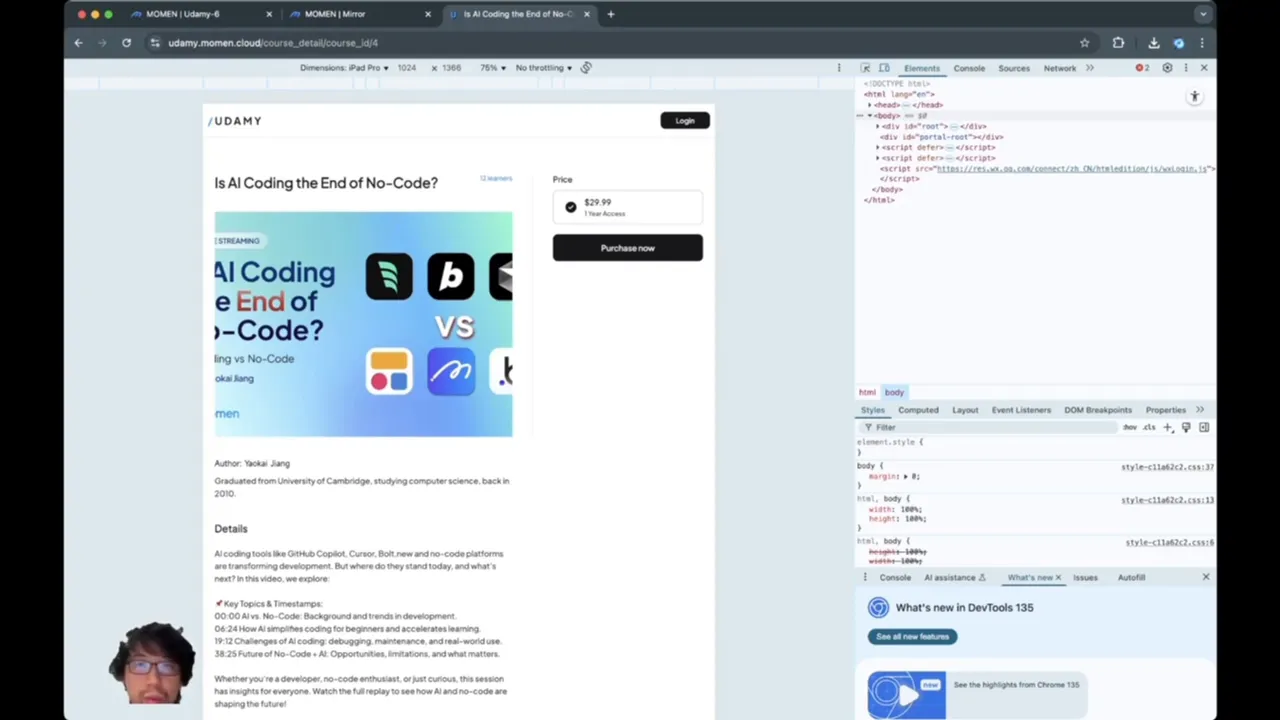Click See all new features button
Screen dimensions: 1280x720
912,636
